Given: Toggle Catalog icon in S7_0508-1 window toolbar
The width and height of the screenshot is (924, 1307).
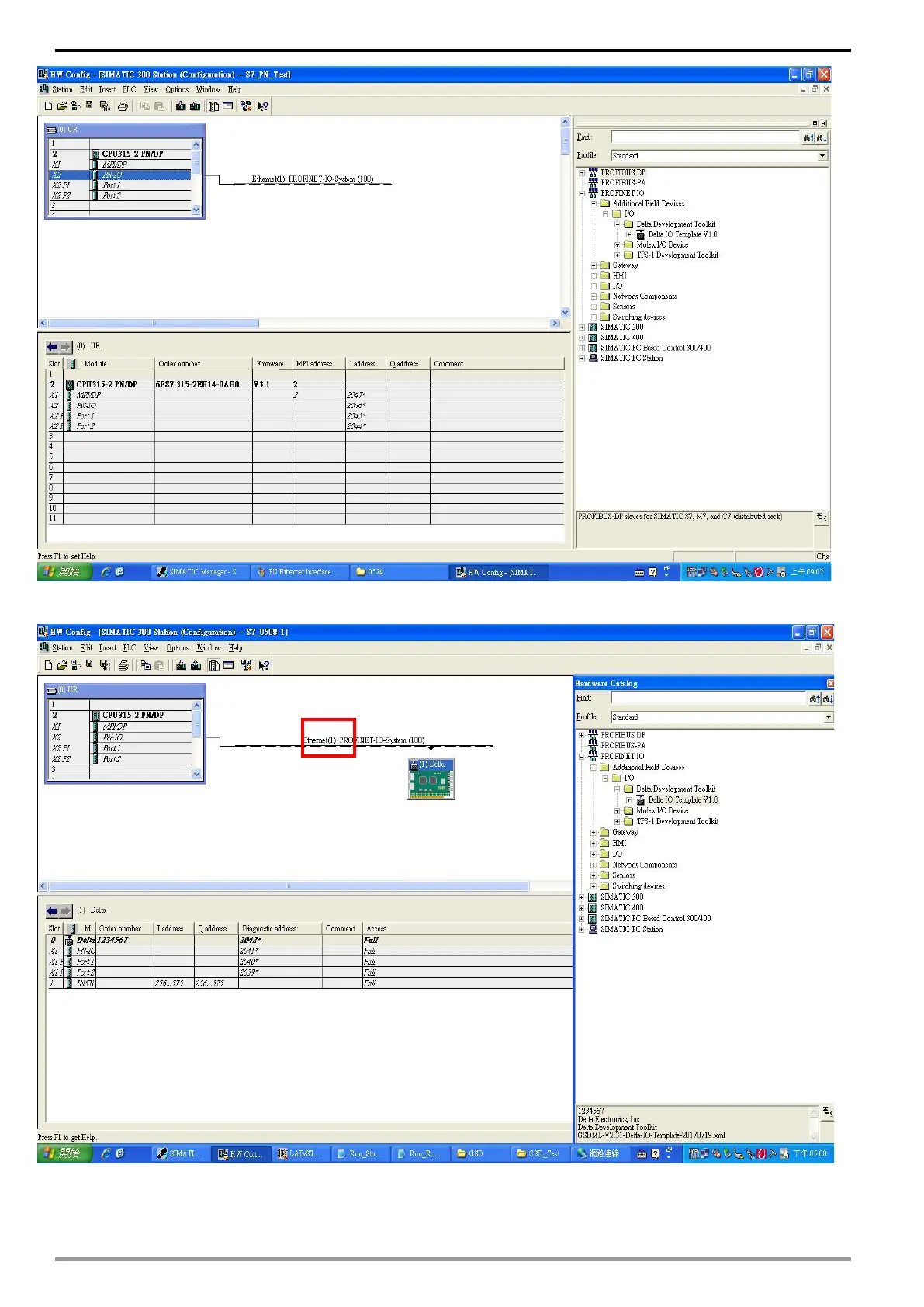Looking at the screenshot, I should tap(214, 665).
